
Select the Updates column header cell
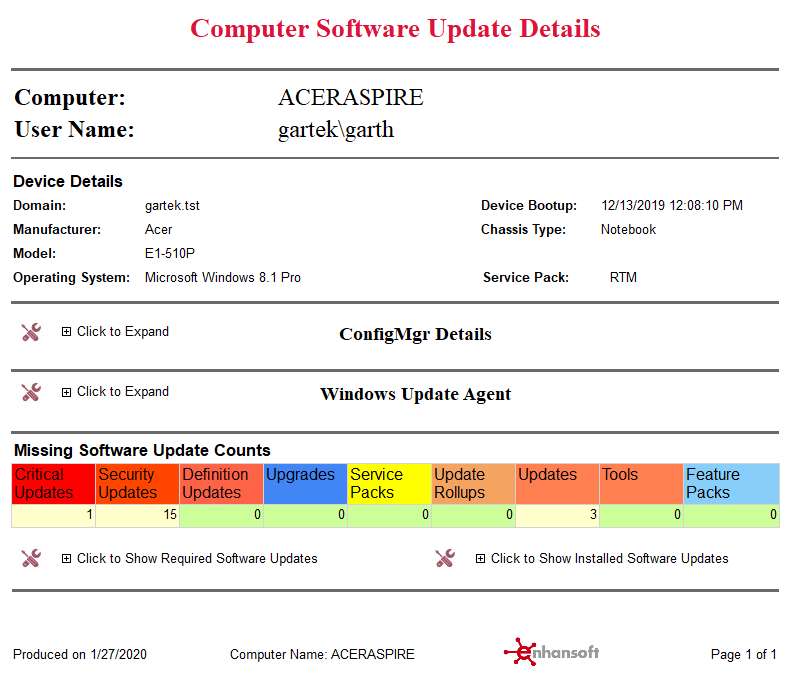[557, 484]
